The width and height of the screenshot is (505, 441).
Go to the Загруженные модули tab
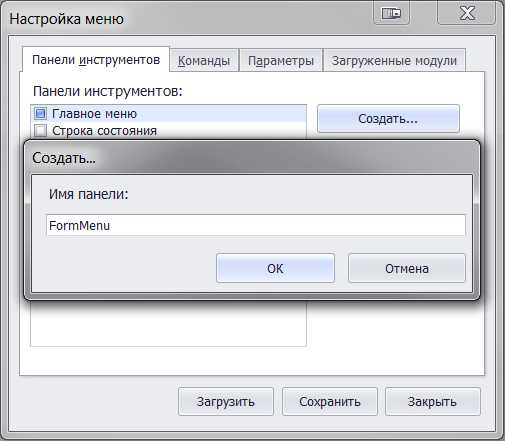(394, 61)
